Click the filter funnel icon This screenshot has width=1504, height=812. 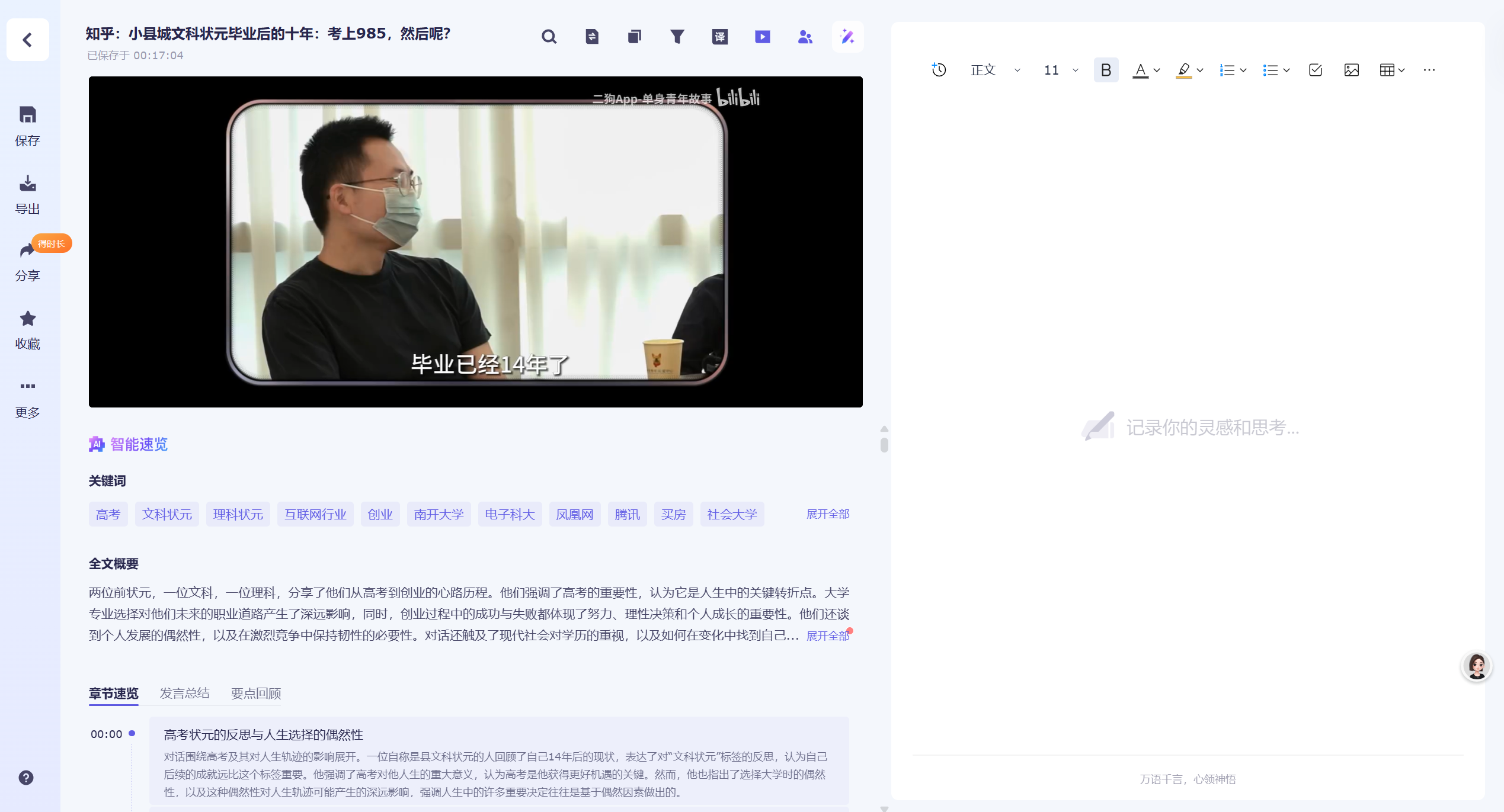[x=677, y=37]
